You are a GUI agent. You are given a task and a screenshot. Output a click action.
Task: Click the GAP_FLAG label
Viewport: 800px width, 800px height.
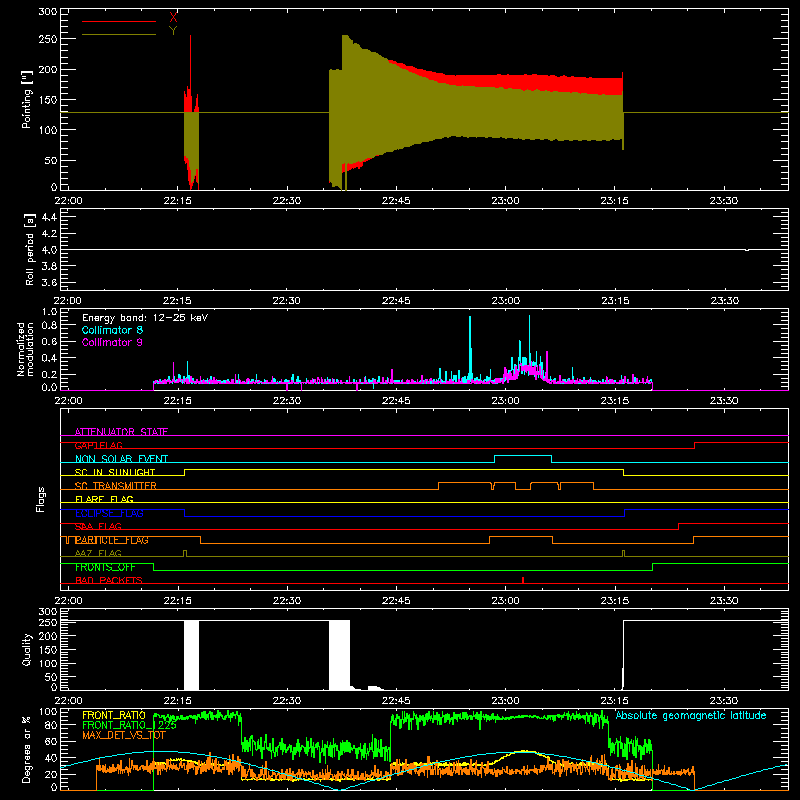point(98,445)
